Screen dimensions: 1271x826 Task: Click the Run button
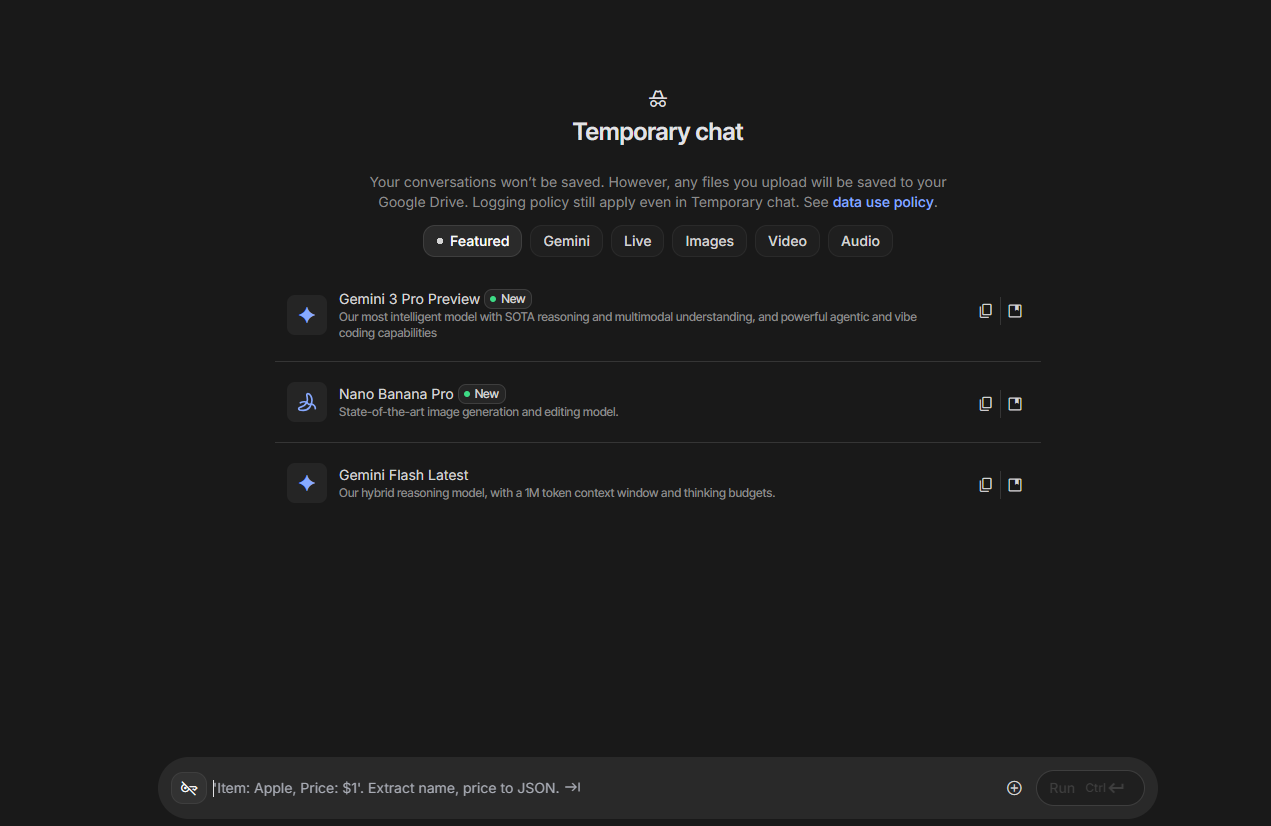[1090, 788]
